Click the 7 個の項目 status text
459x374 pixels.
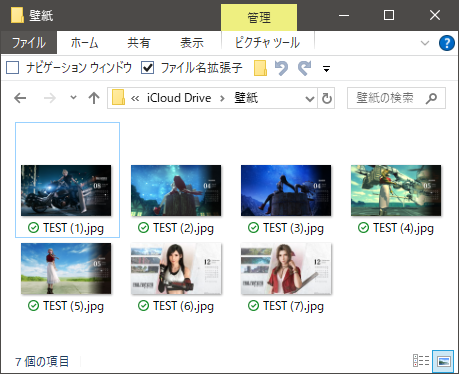coord(42,361)
